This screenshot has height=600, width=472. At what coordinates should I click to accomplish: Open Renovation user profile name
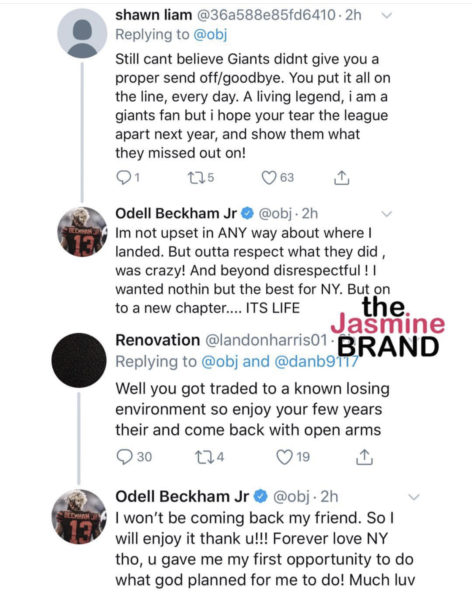(157, 340)
